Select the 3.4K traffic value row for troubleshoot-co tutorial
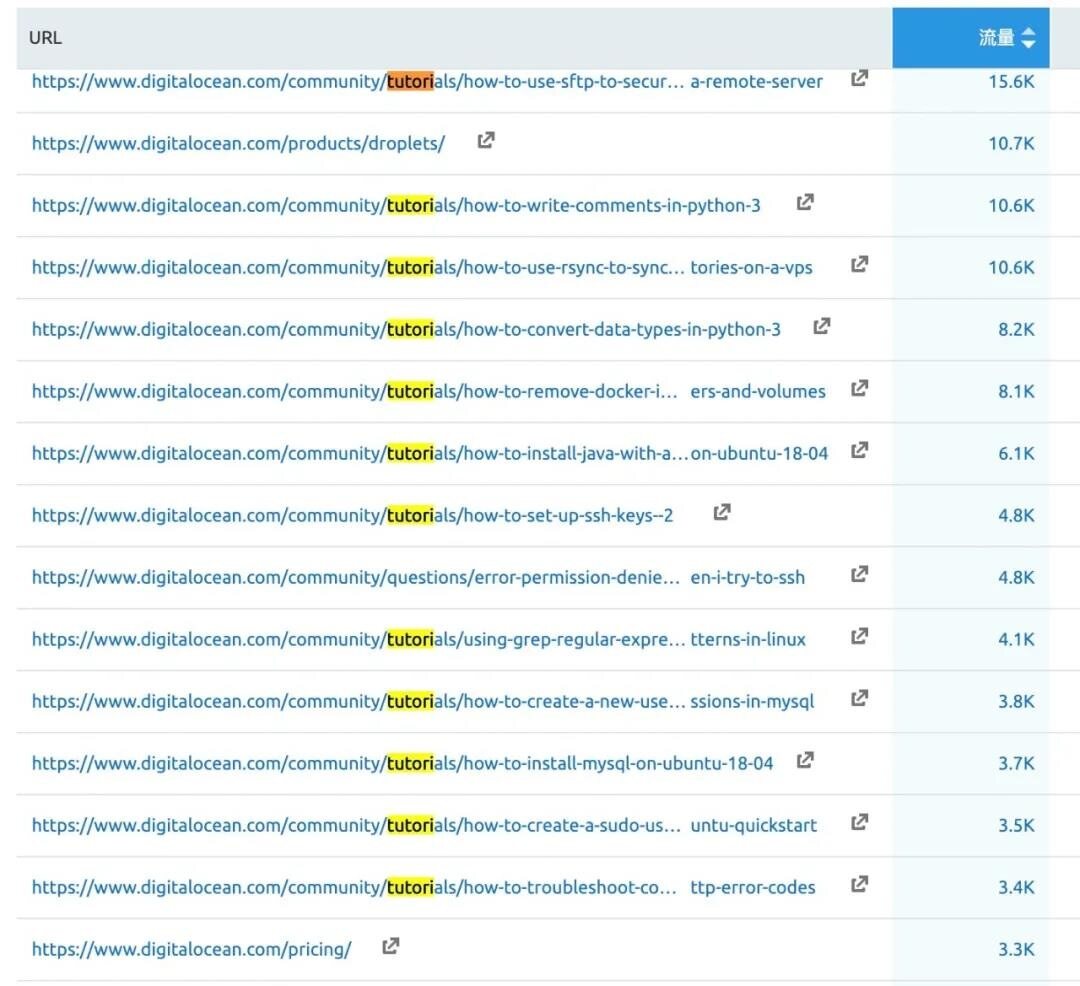1080x986 pixels. 1016,886
